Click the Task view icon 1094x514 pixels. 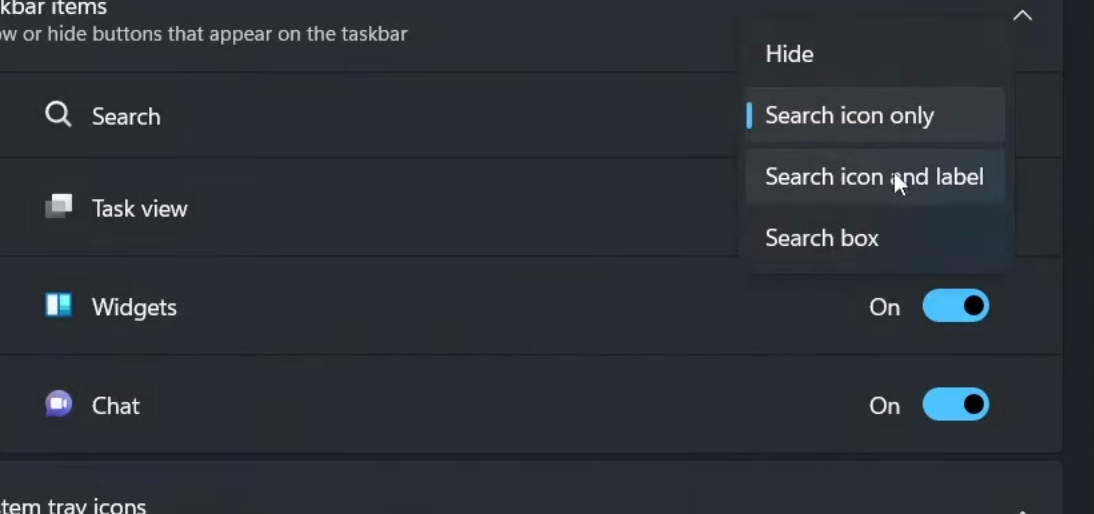(58, 207)
